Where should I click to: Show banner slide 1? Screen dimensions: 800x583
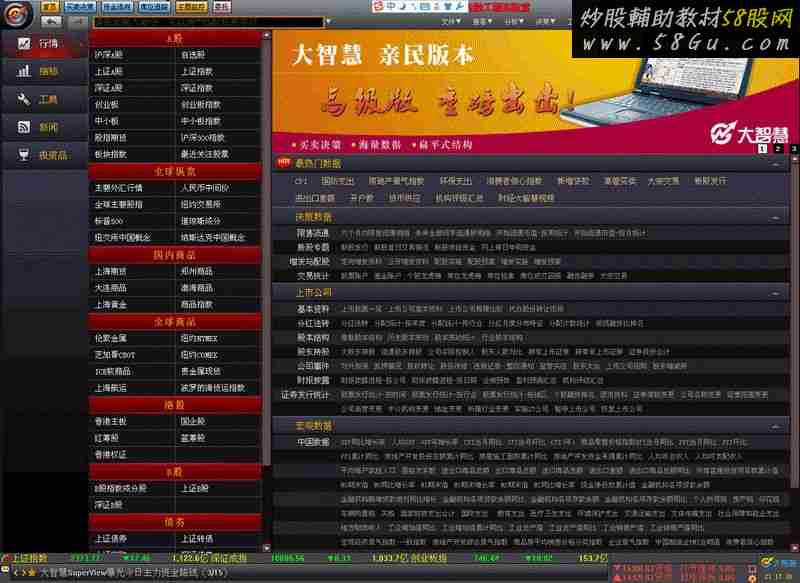763,148
